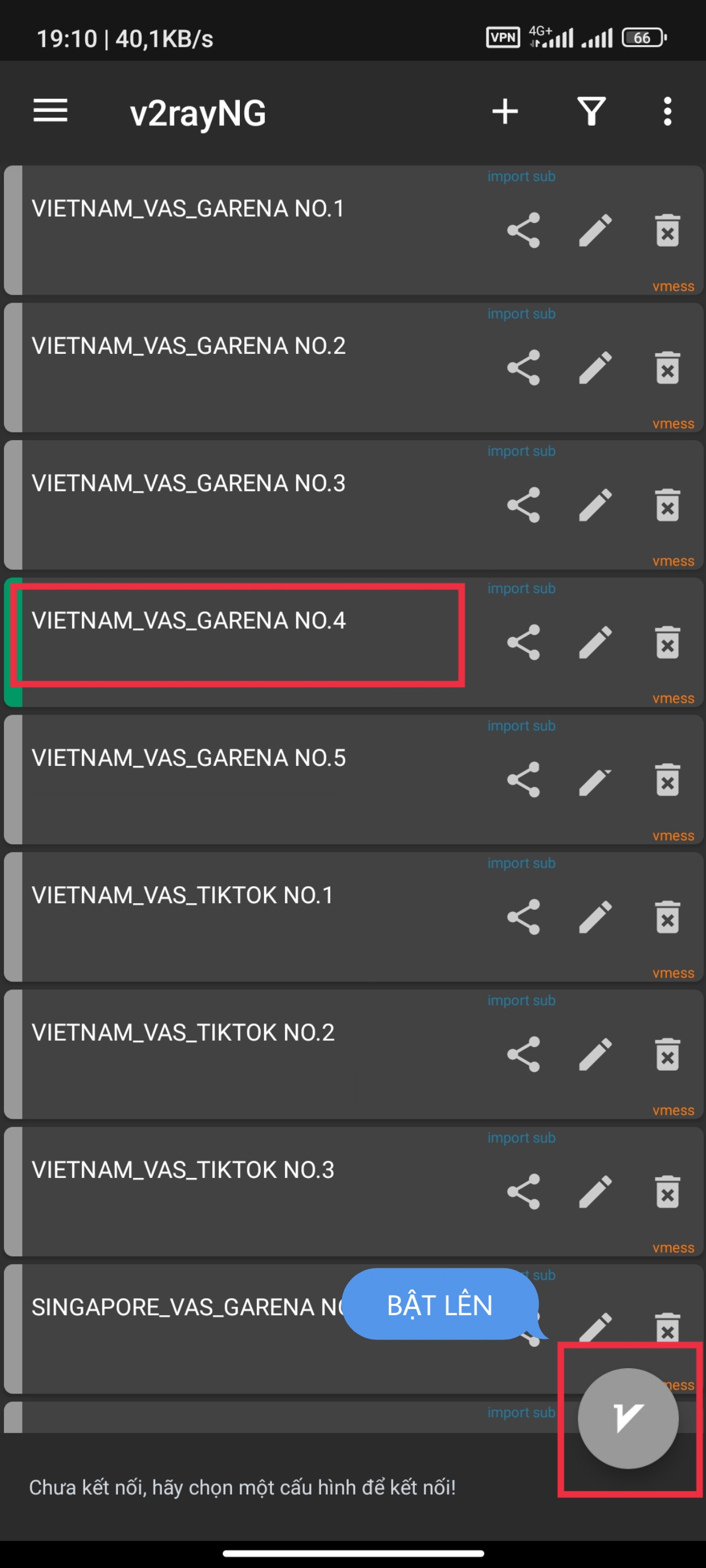Delete the VIETNAM_VAS_TIKTOK NO.1 config
Image resolution: width=706 pixels, height=1568 pixels.
click(x=667, y=917)
